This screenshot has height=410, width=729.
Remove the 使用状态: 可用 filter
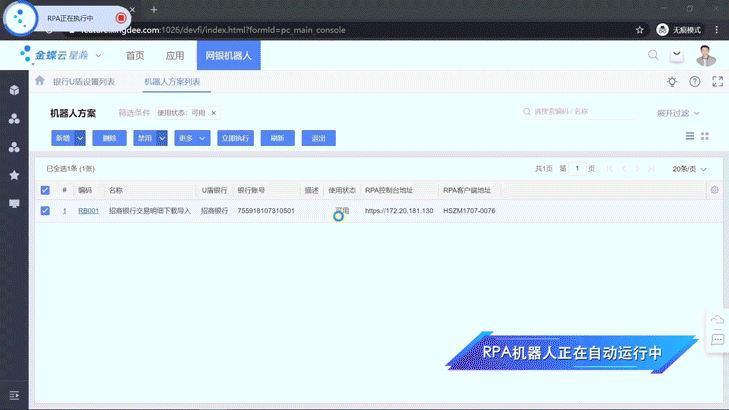click(x=214, y=113)
